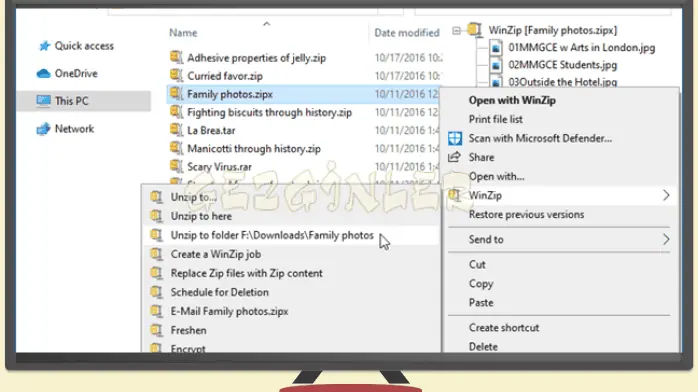The image size is (698, 392).
Task: Choose Restore previous versions
Action: (x=526, y=214)
